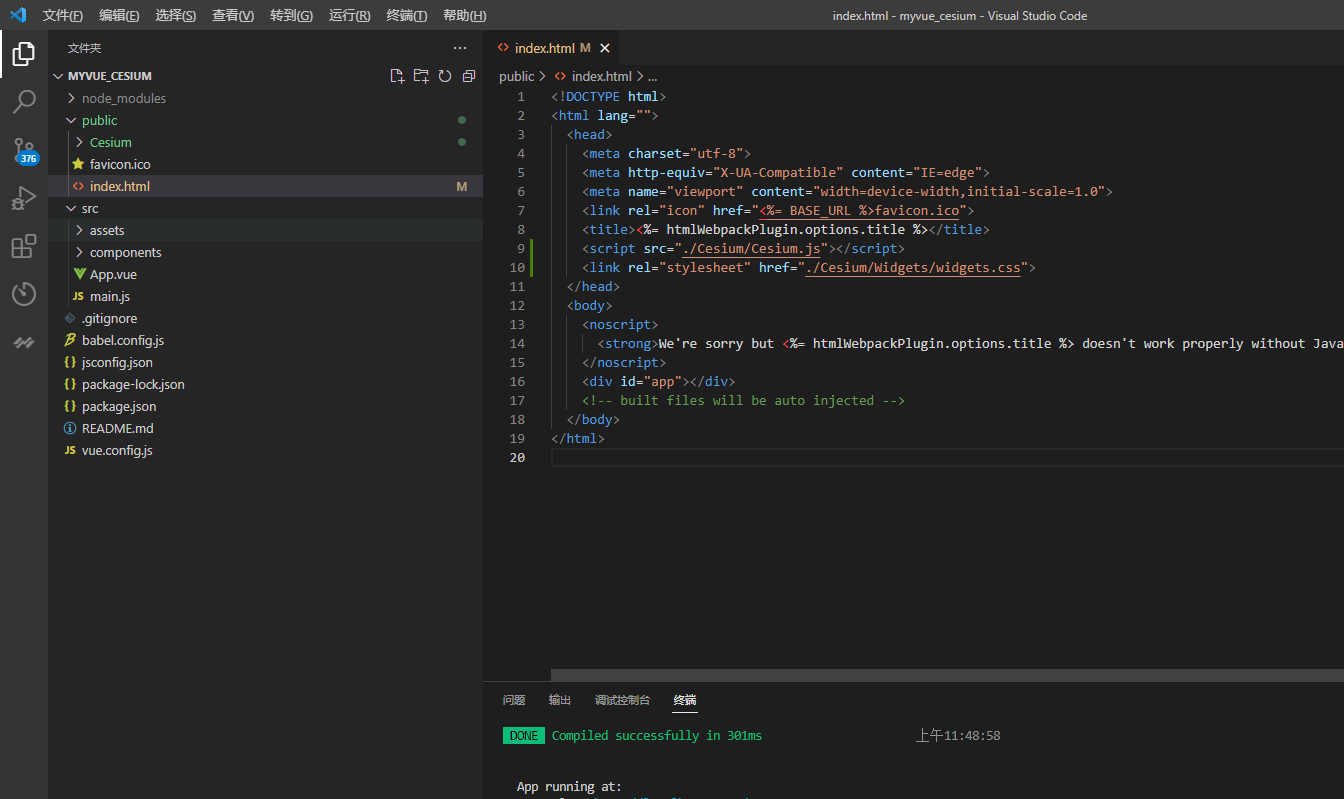Open package-lock.json in the file tree
The width and height of the screenshot is (1344, 799).
[x=265, y=384]
